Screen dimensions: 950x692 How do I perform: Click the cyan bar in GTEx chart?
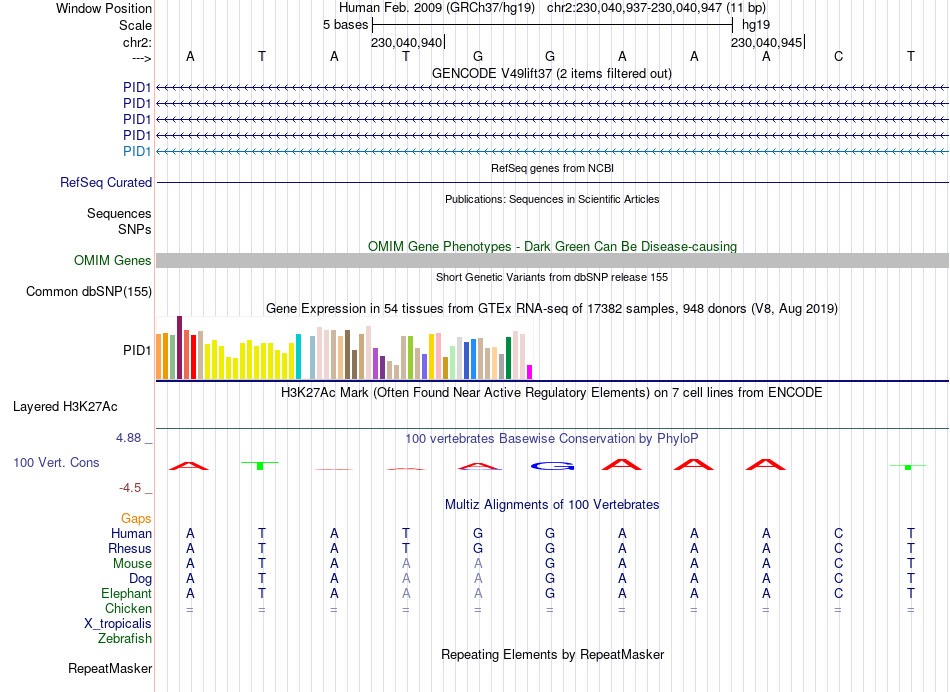point(298,356)
